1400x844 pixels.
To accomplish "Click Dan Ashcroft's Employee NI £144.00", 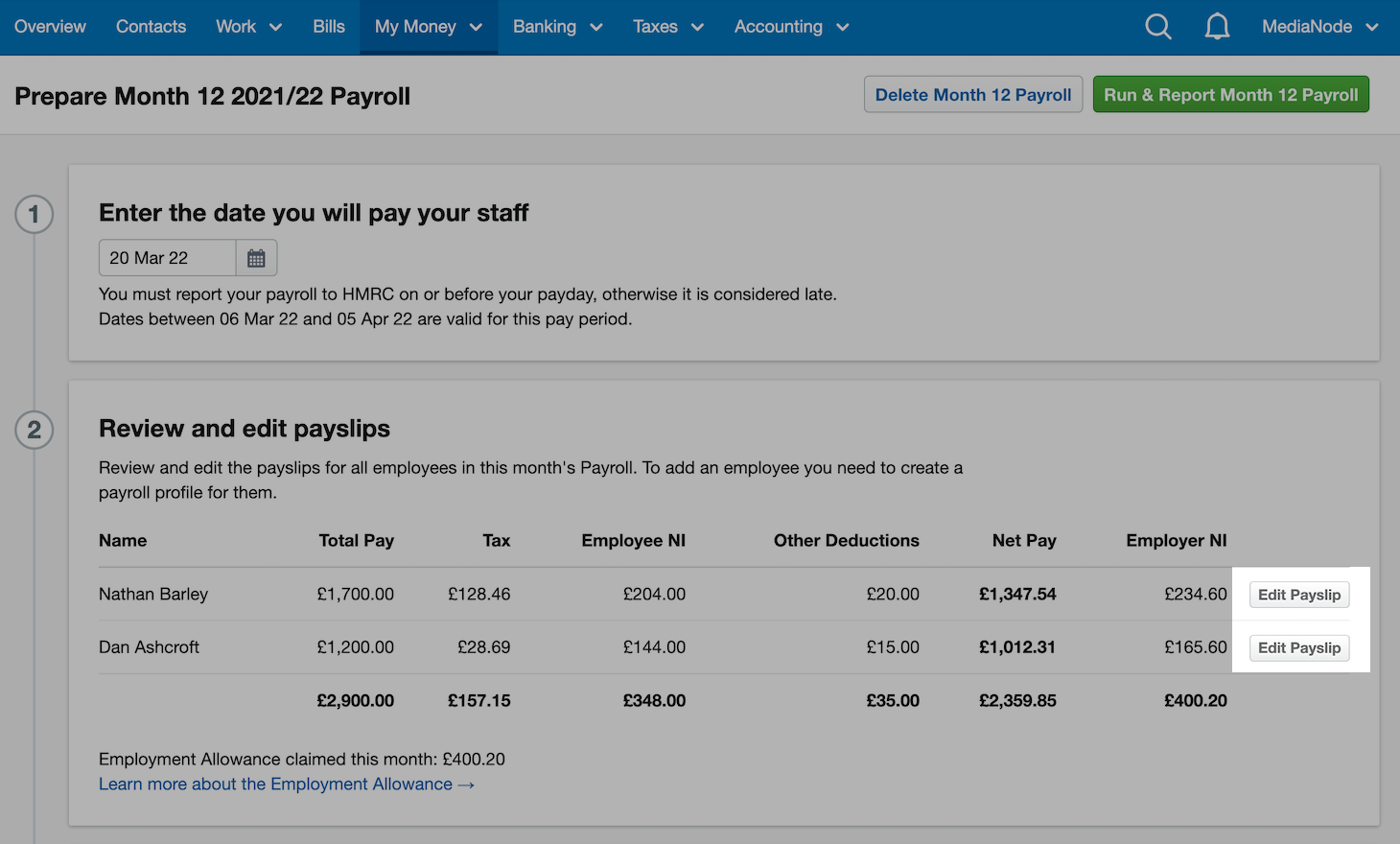I will (x=655, y=647).
